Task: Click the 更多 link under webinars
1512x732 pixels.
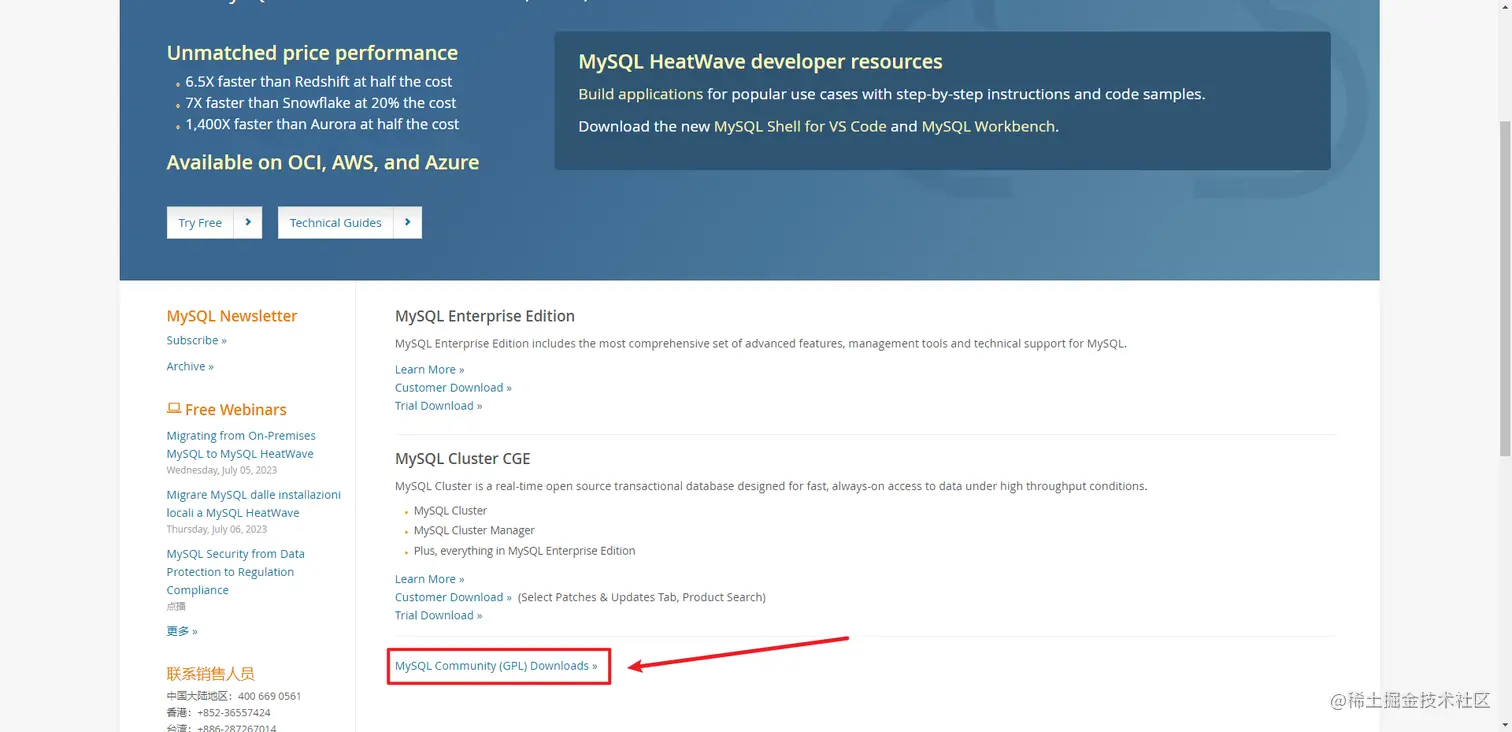Action: (x=182, y=631)
